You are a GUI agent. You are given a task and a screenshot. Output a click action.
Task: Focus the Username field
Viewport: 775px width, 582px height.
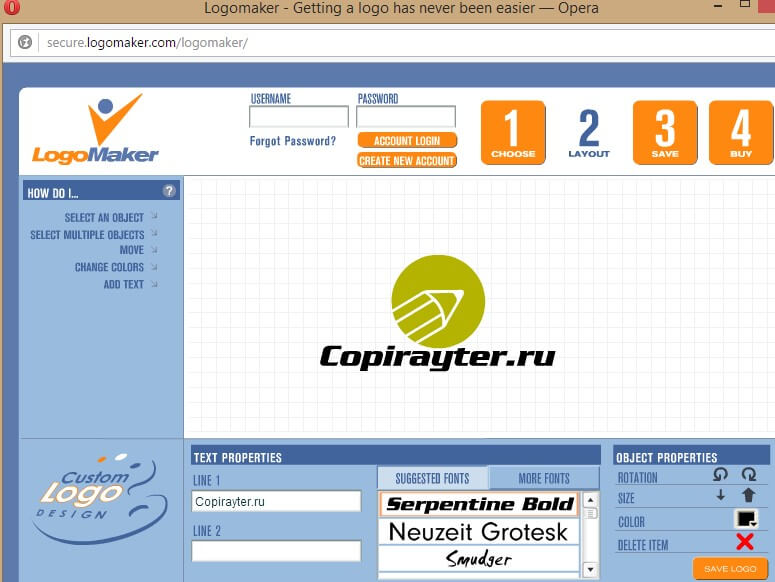pos(299,117)
